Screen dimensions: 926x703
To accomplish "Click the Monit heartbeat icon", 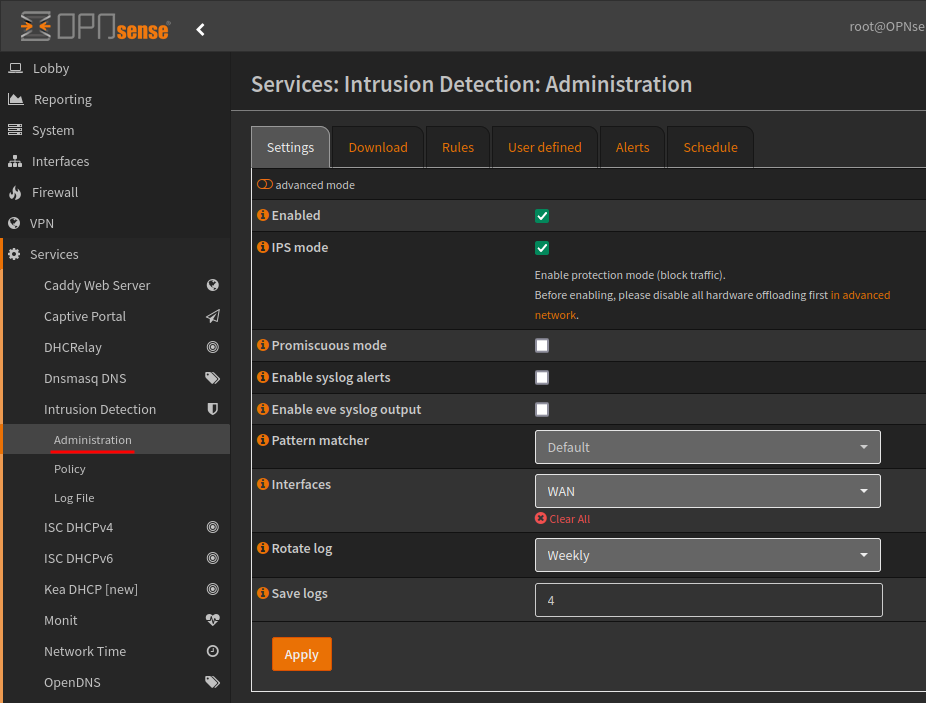I will click(x=213, y=620).
